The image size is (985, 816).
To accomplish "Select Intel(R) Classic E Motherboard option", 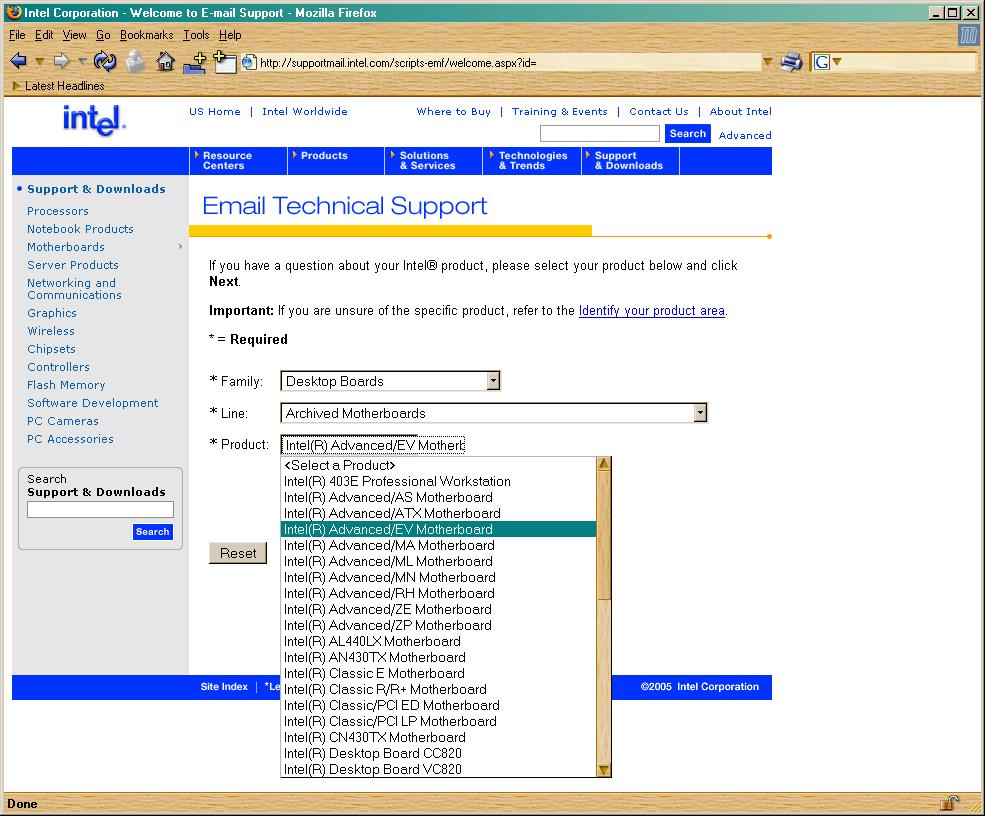I will click(x=438, y=673).
